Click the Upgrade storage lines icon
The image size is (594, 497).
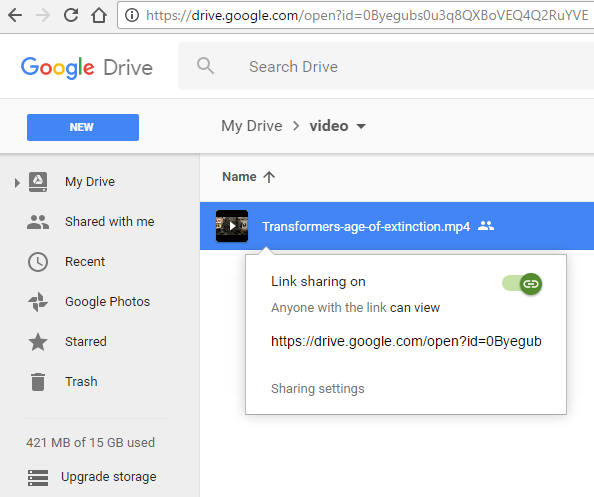(38, 478)
